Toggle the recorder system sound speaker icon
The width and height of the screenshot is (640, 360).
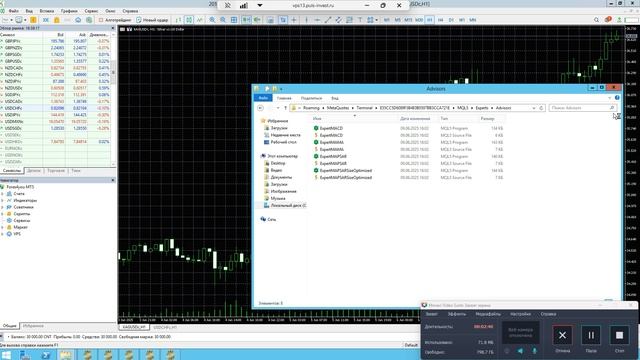tap(520, 351)
